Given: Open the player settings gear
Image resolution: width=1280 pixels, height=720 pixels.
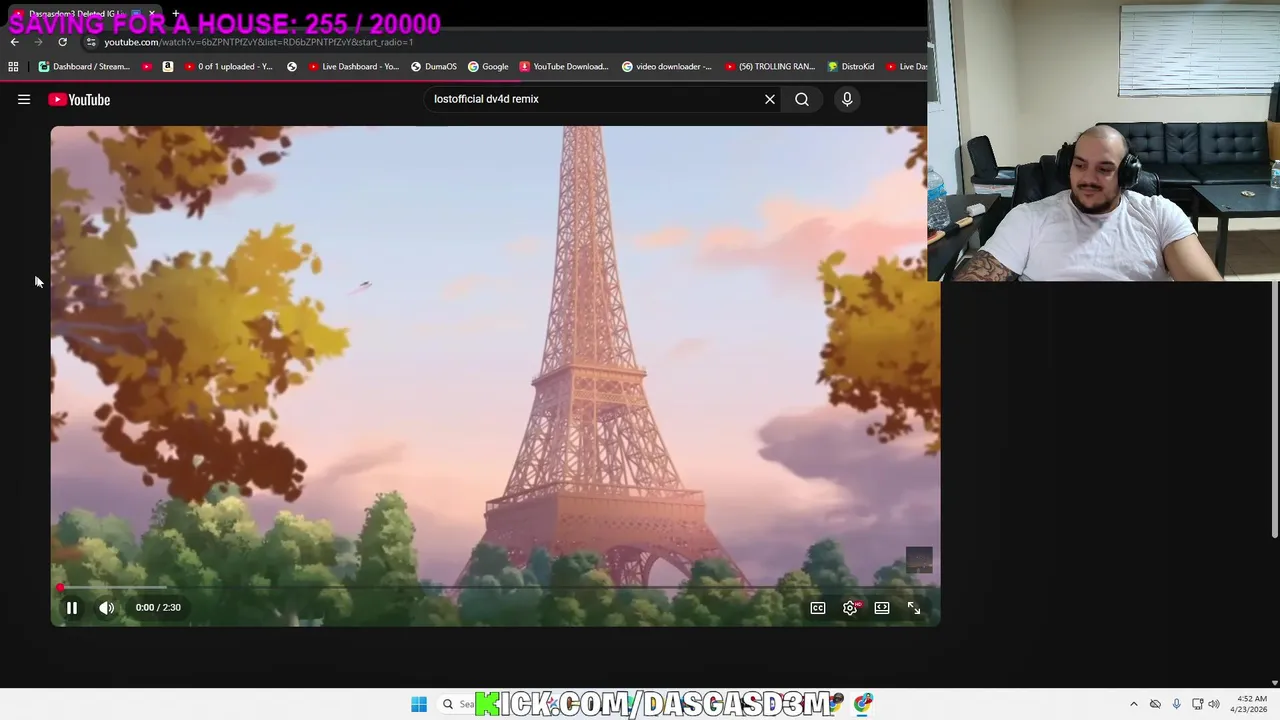Looking at the screenshot, I should [x=850, y=607].
